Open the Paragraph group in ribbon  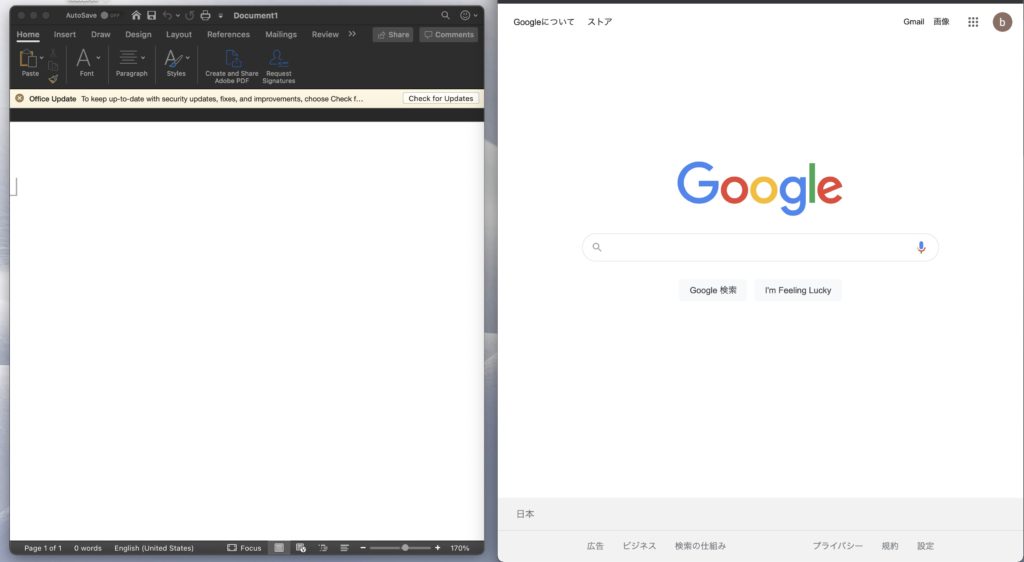pyautogui.click(x=131, y=63)
